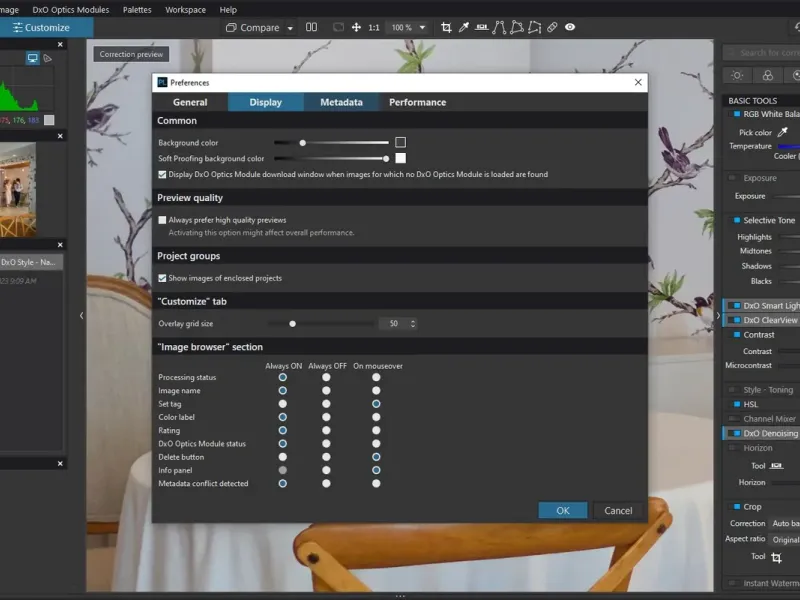Open the Color tools icon tab
Screen dimensions: 800x600
pos(768,76)
